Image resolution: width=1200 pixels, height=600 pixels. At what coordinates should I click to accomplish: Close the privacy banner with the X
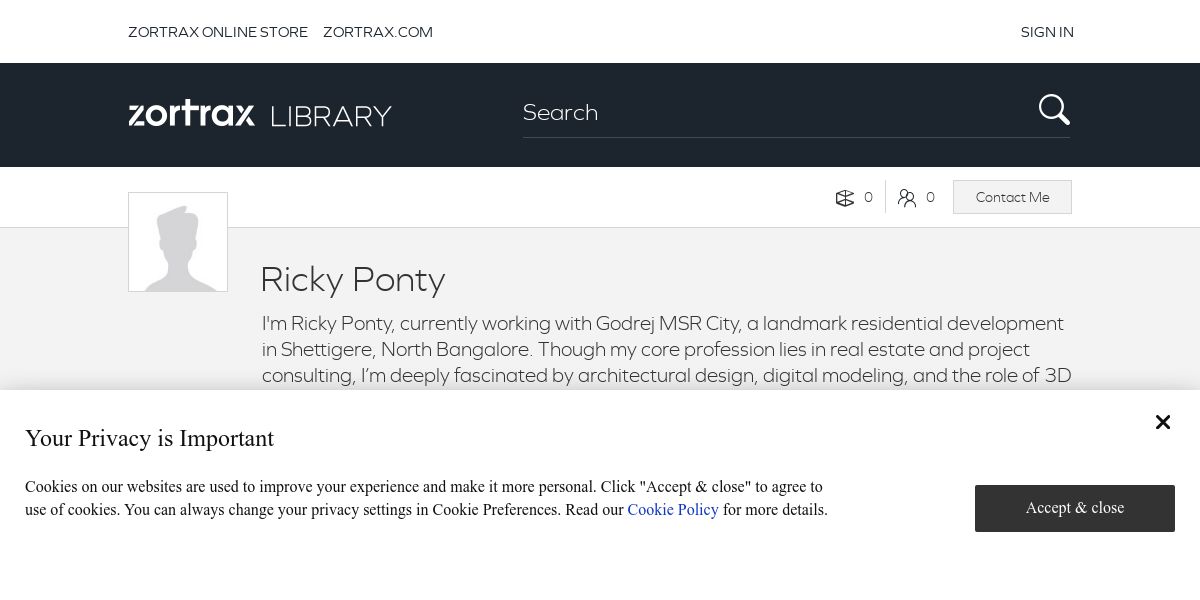(x=1163, y=422)
